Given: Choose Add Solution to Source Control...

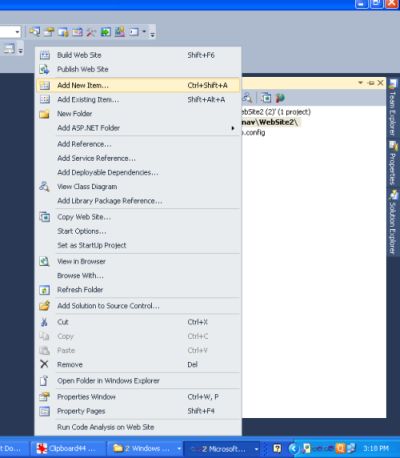Looking at the screenshot, I should 138,306.
